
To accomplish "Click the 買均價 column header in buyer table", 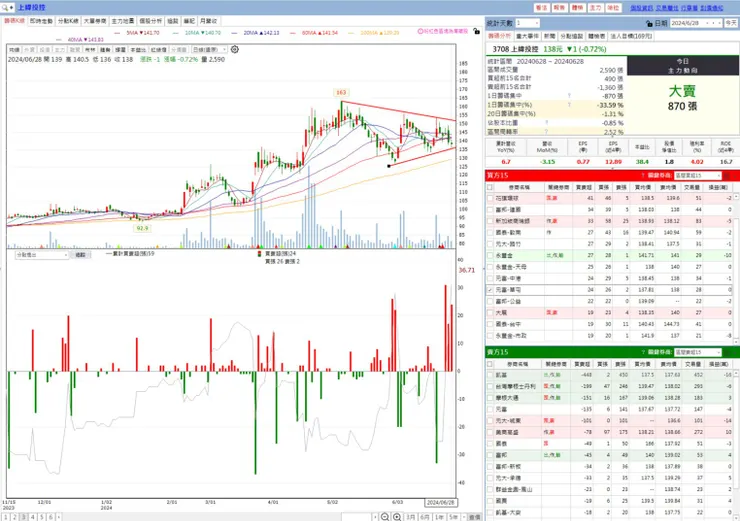I will click(x=643, y=187).
